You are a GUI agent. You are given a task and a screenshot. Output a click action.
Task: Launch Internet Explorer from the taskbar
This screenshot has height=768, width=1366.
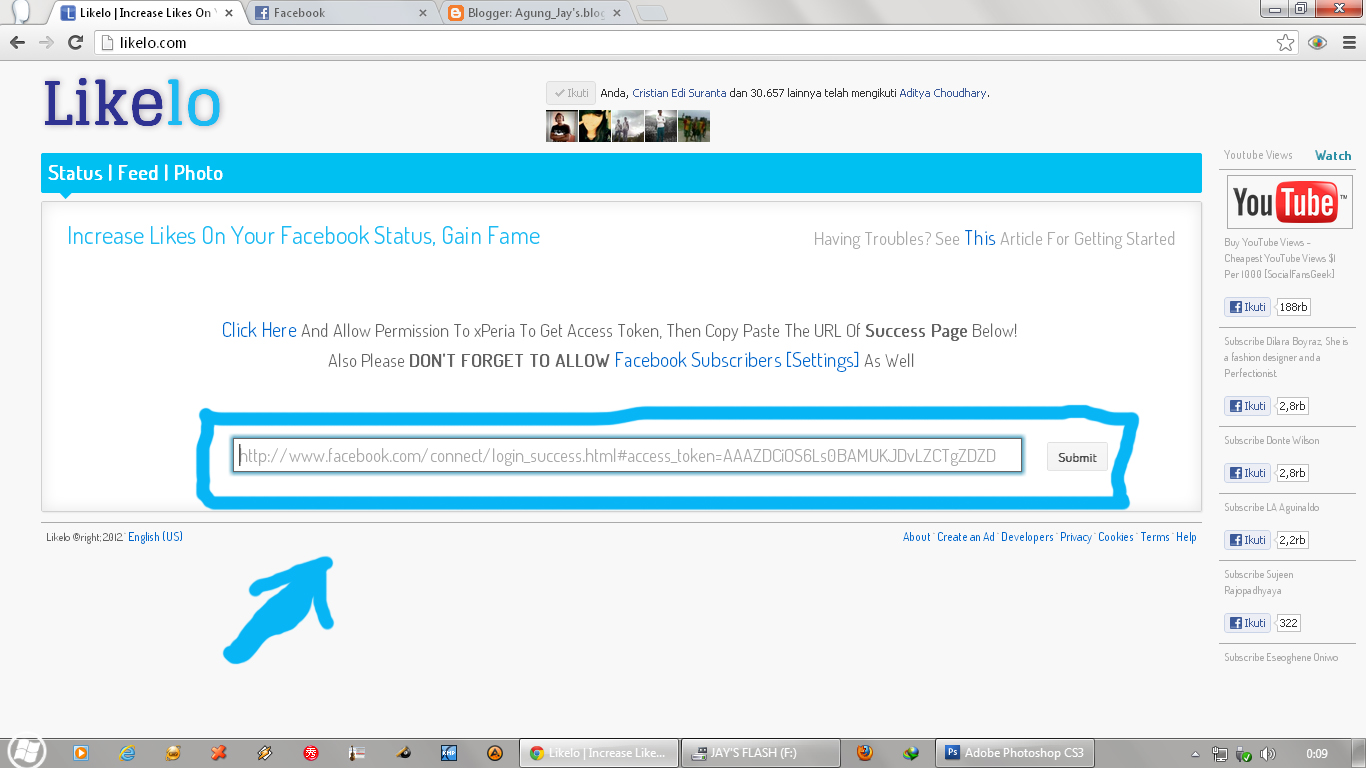coord(127,753)
